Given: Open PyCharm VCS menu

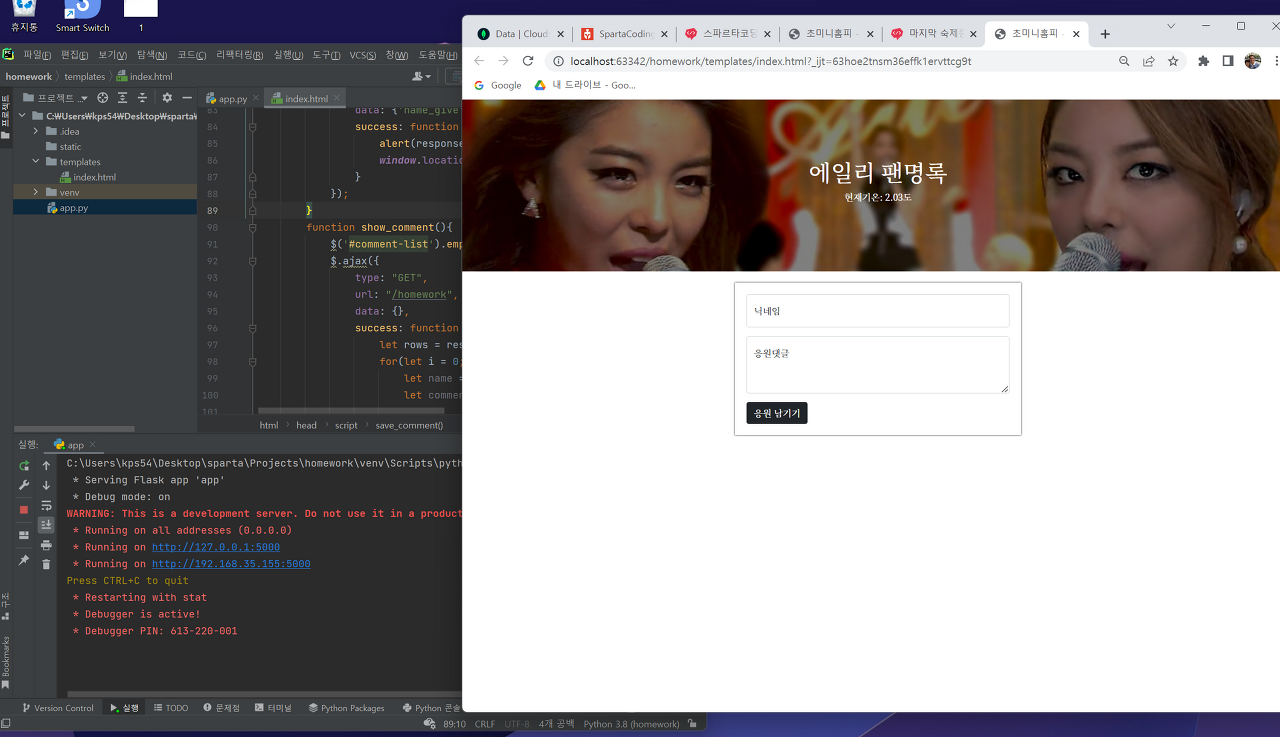Looking at the screenshot, I should pos(365,55).
